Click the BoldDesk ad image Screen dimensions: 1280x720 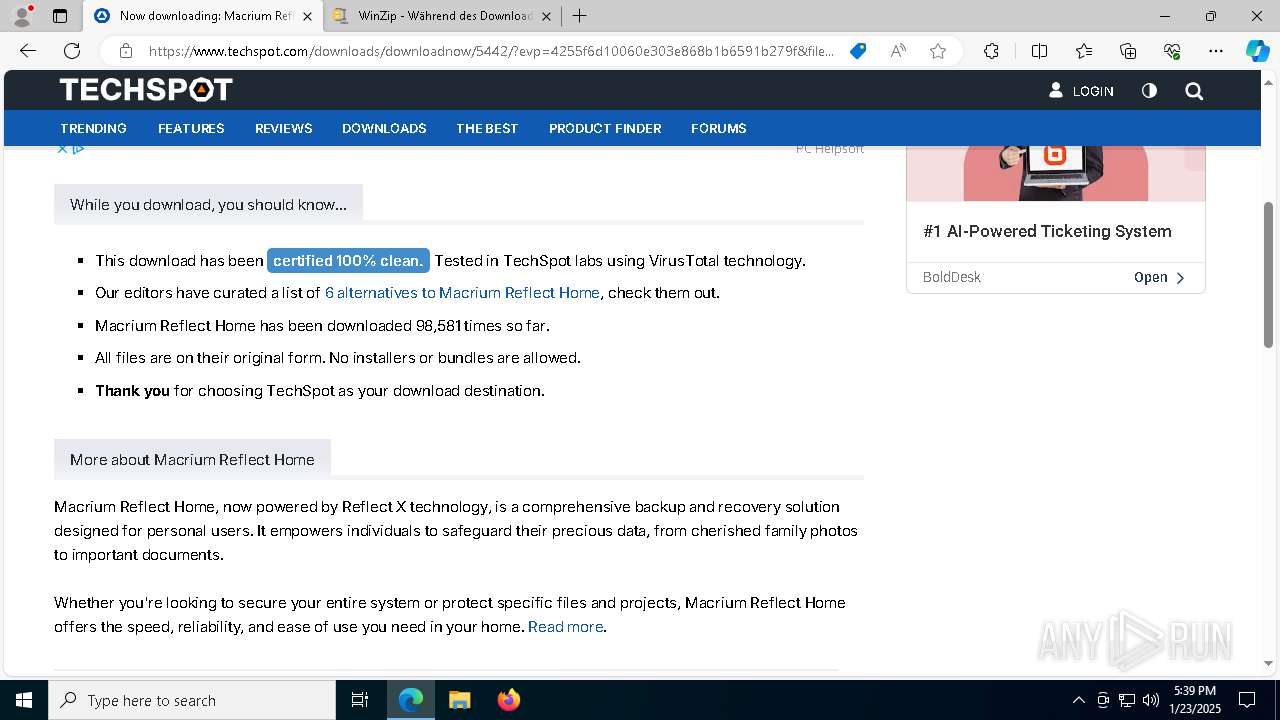click(x=1055, y=173)
